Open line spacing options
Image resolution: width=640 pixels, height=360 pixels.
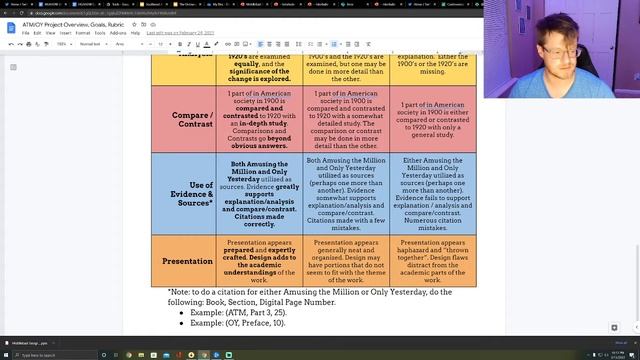[299, 44]
